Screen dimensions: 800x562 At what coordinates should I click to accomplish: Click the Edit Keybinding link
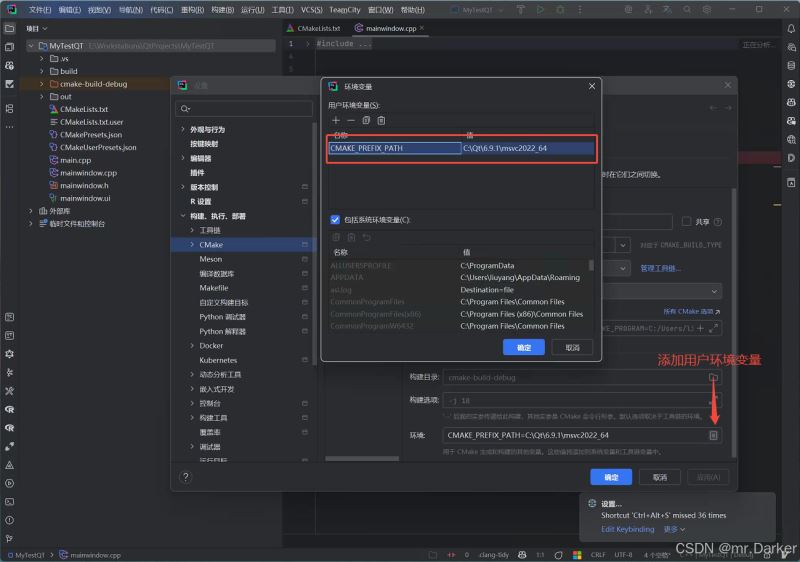pos(628,529)
